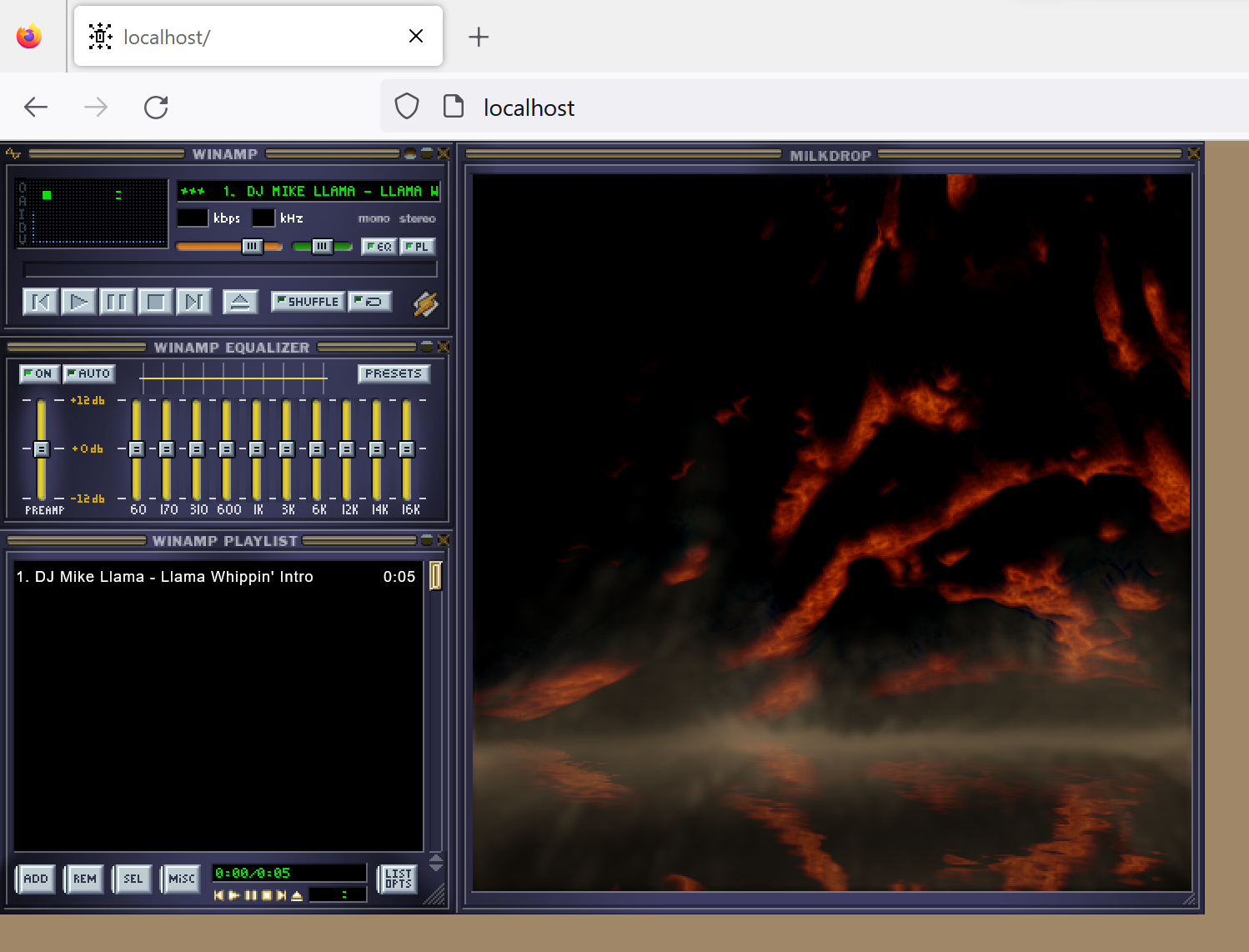Screen dimensions: 1249x952
Task: Click the 16K equalizer band handle
Action: click(x=407, y=448)
